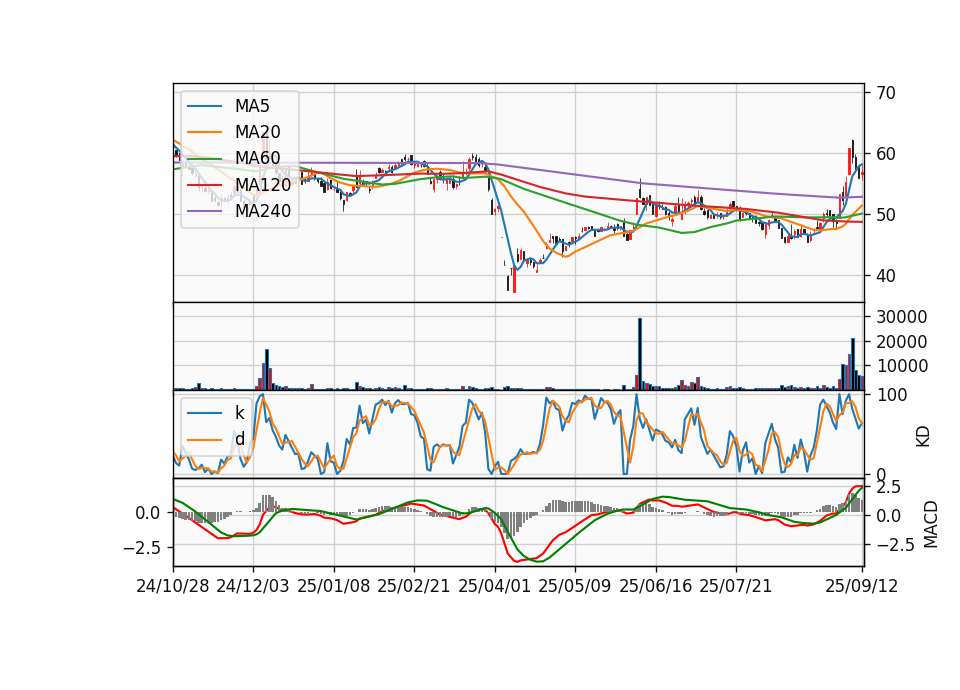
Task: Click the MA5 legend label
Action: [252, 106]
